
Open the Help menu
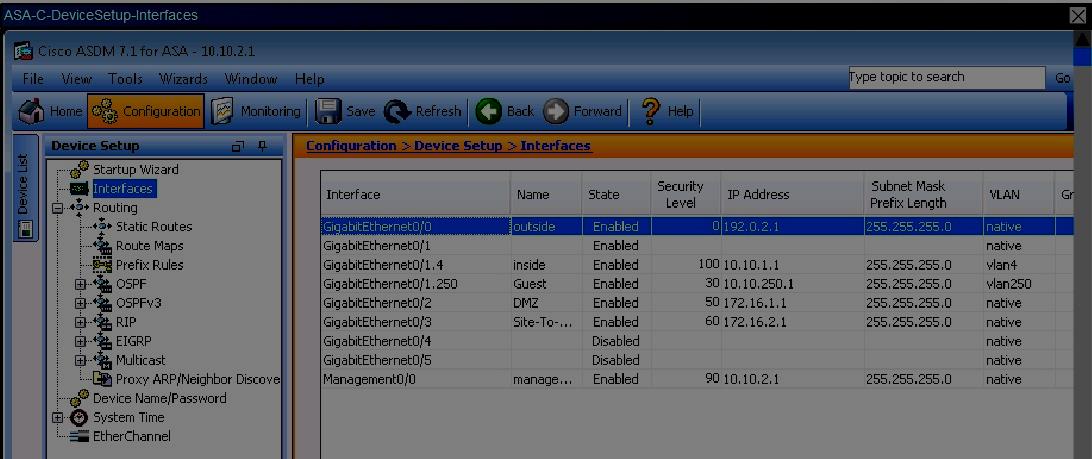309,79
